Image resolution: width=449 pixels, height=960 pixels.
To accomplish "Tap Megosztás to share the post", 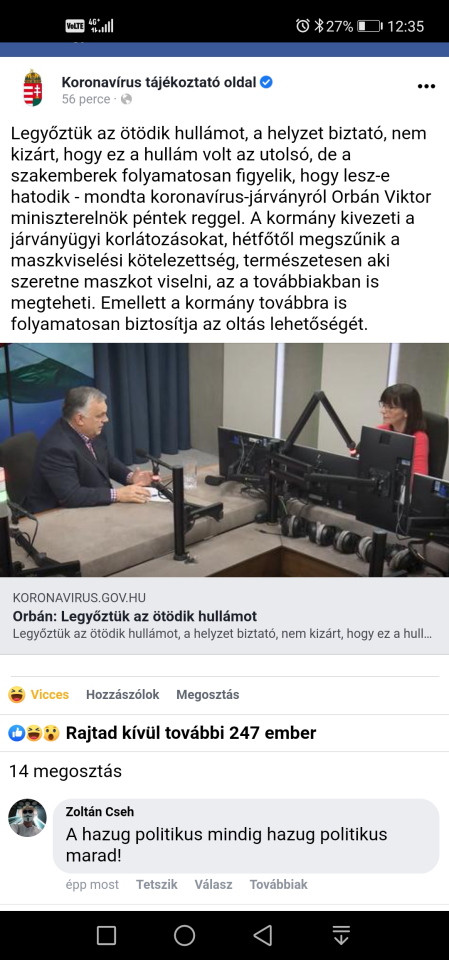I will (208, 694).
